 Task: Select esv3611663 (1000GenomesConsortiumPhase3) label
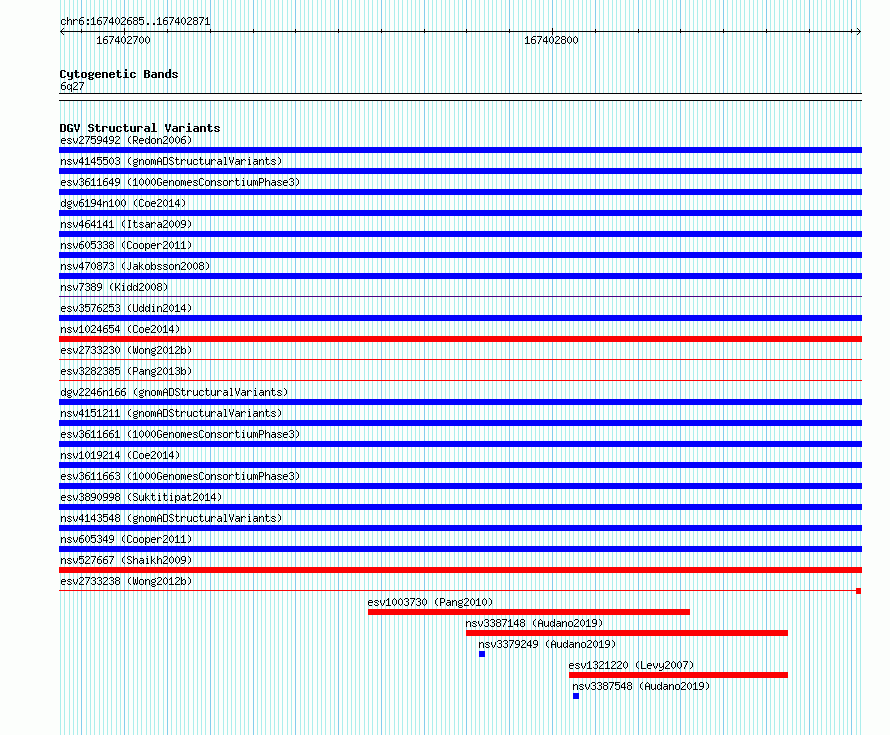(x=180, y=476)
